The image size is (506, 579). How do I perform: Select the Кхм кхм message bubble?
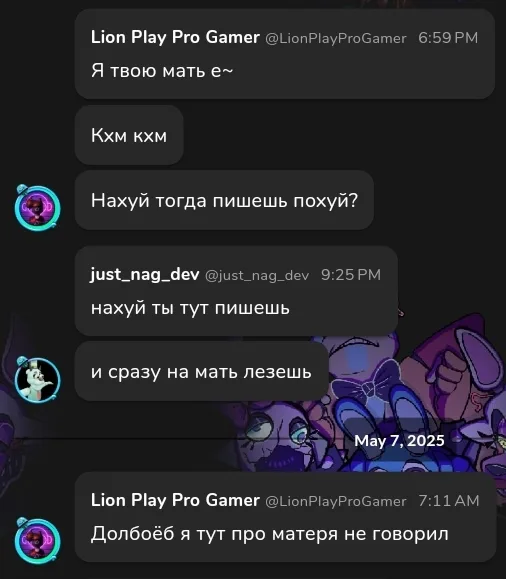pos(129,135)
